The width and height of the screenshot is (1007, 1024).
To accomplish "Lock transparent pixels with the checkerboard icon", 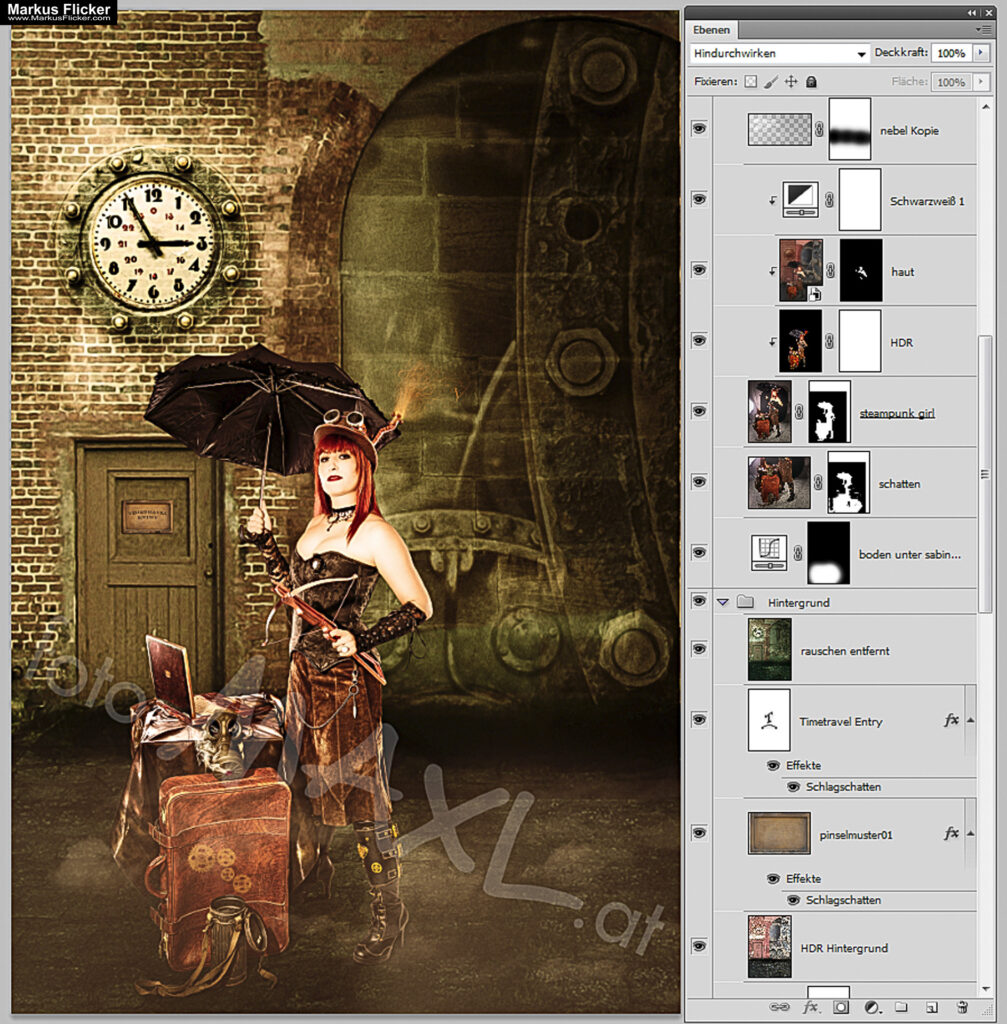I will [x=749, y=82].
